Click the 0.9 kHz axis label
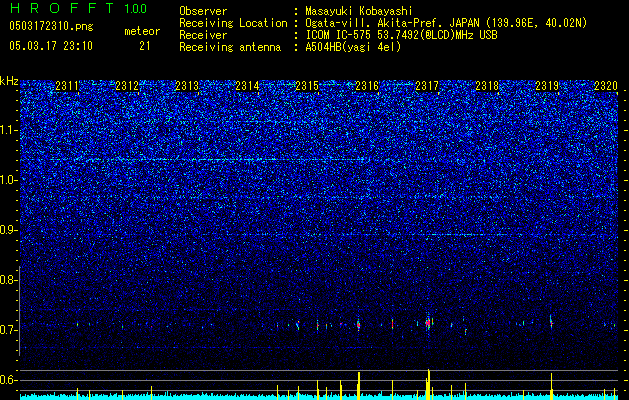This screenshot has height=400, width=629. [x=9, y=230]
